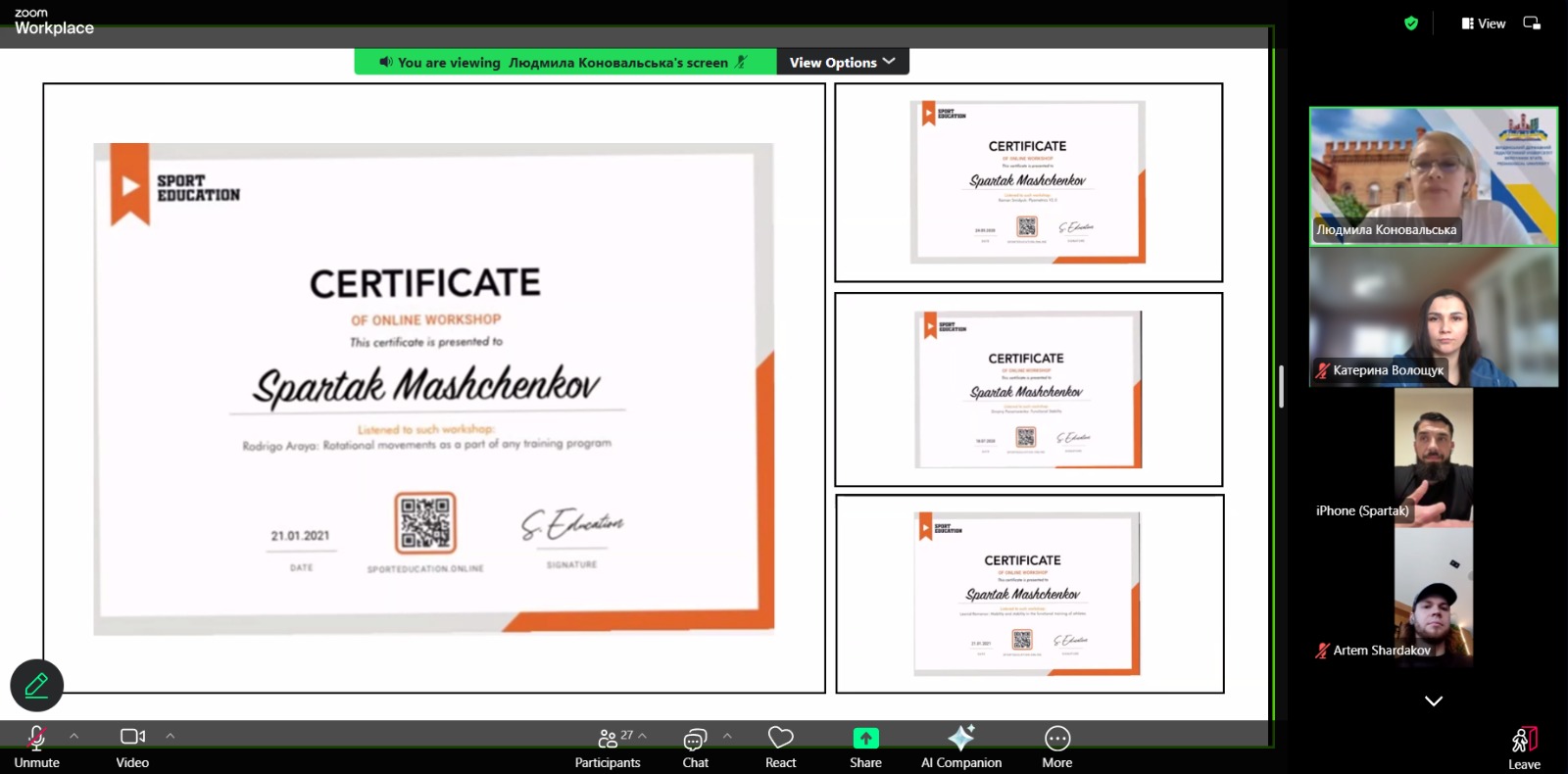
Task: Open the annotation pencil tool
Action: [x=37, y=685]
